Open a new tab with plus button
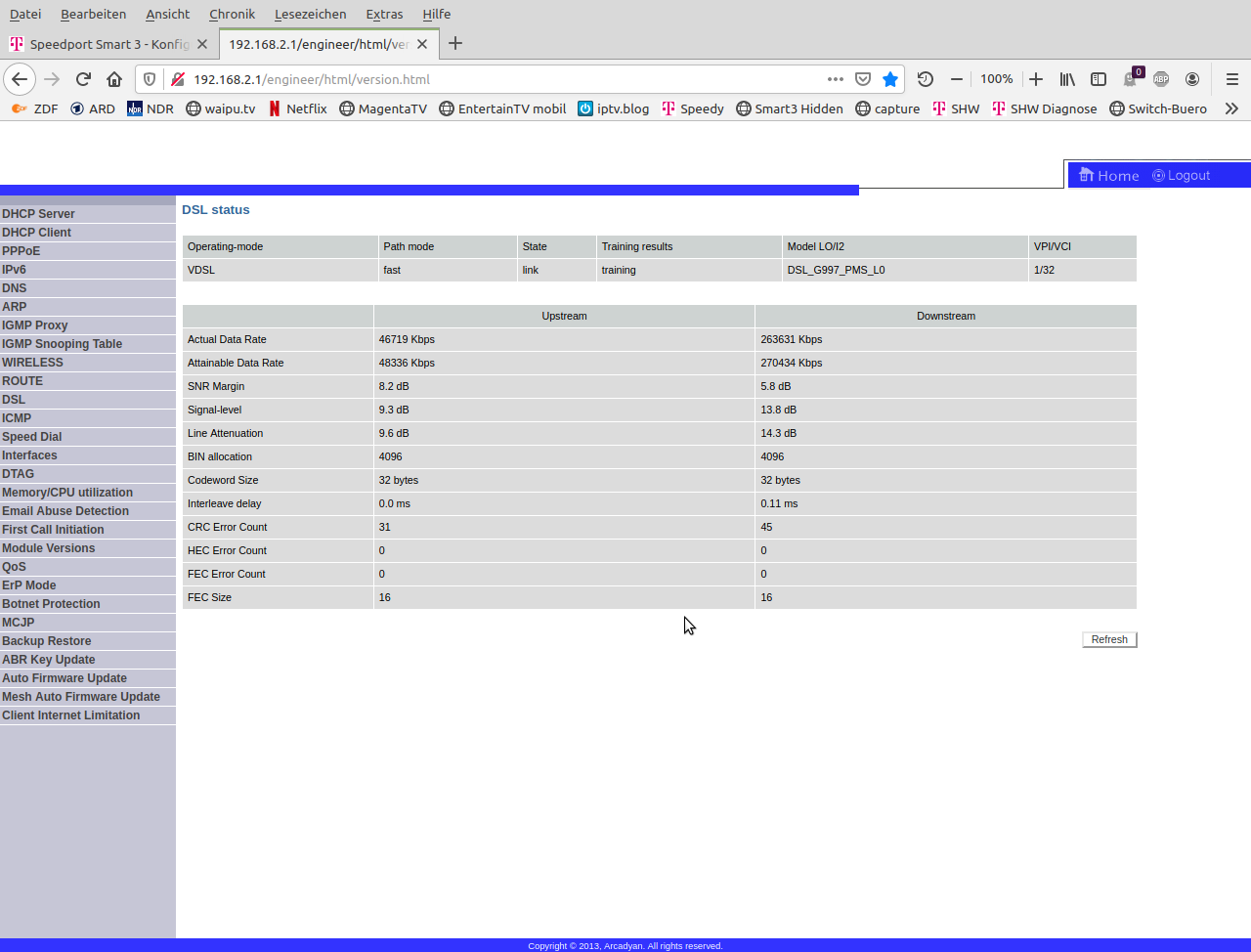 point(455,43)
